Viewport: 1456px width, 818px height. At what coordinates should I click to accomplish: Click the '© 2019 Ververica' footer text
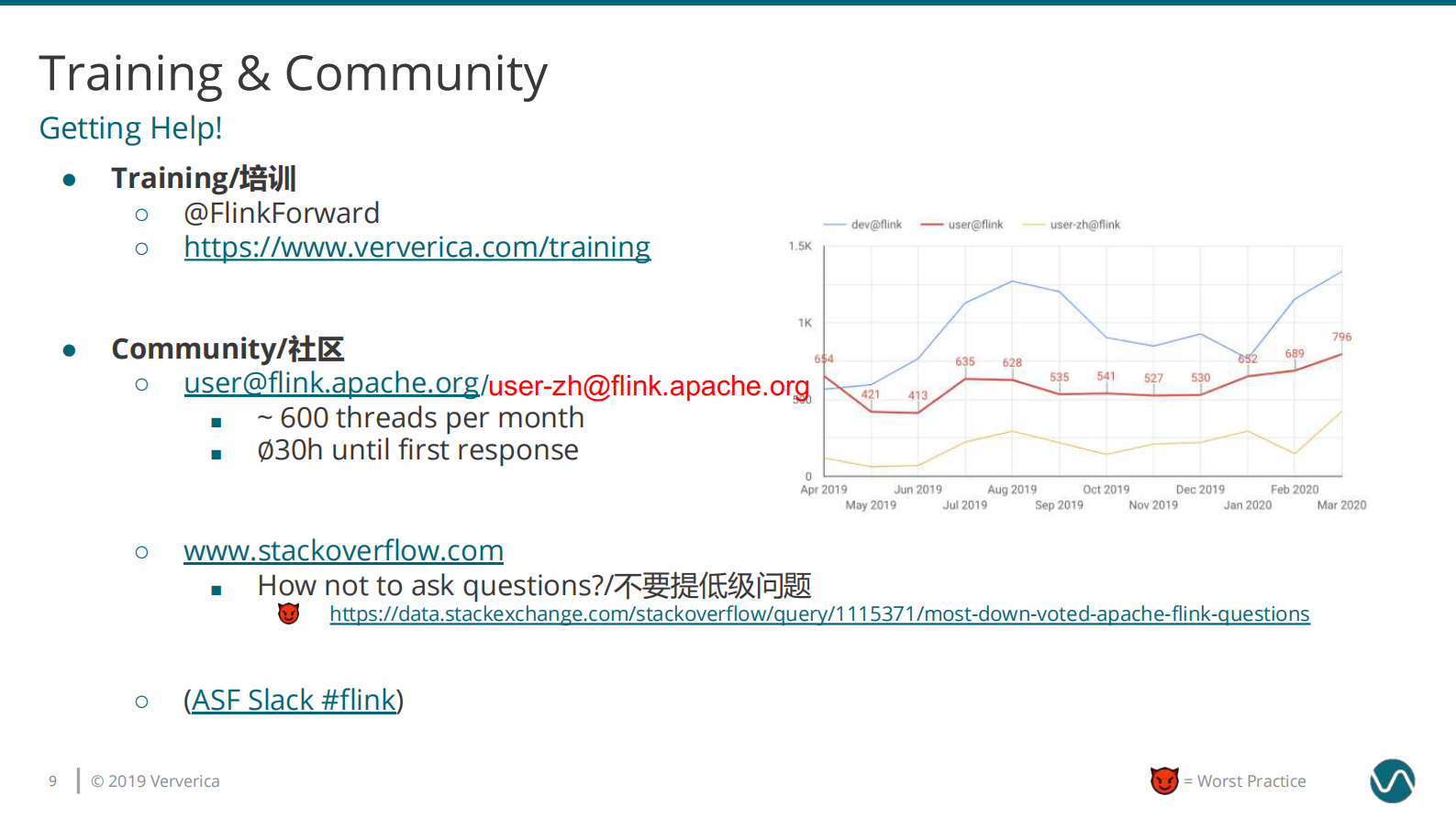(155, 781)
